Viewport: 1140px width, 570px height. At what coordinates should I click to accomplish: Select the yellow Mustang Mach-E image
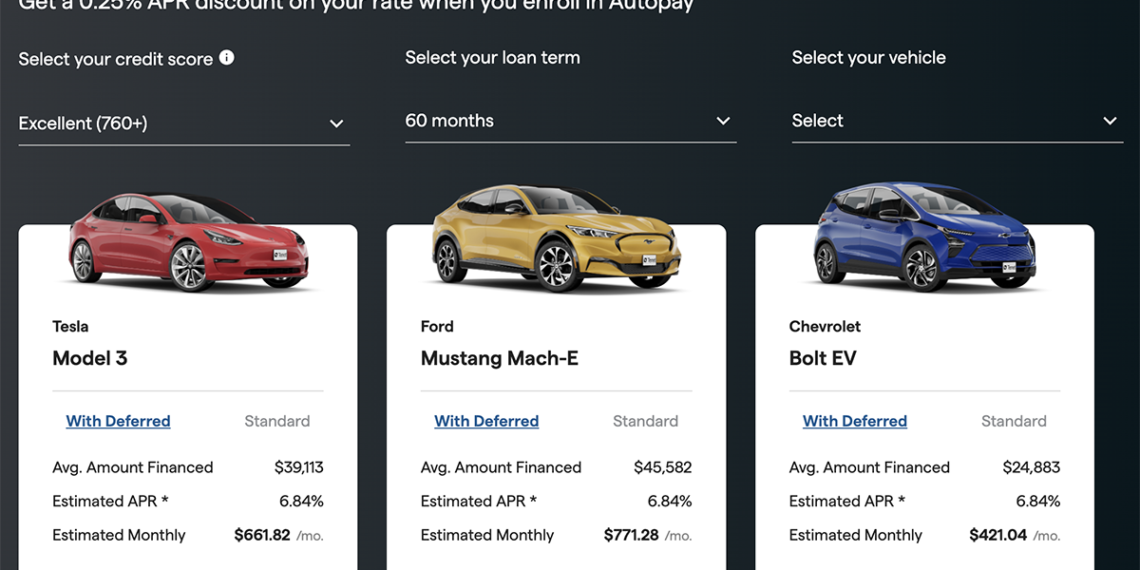(x=556, y=238)
